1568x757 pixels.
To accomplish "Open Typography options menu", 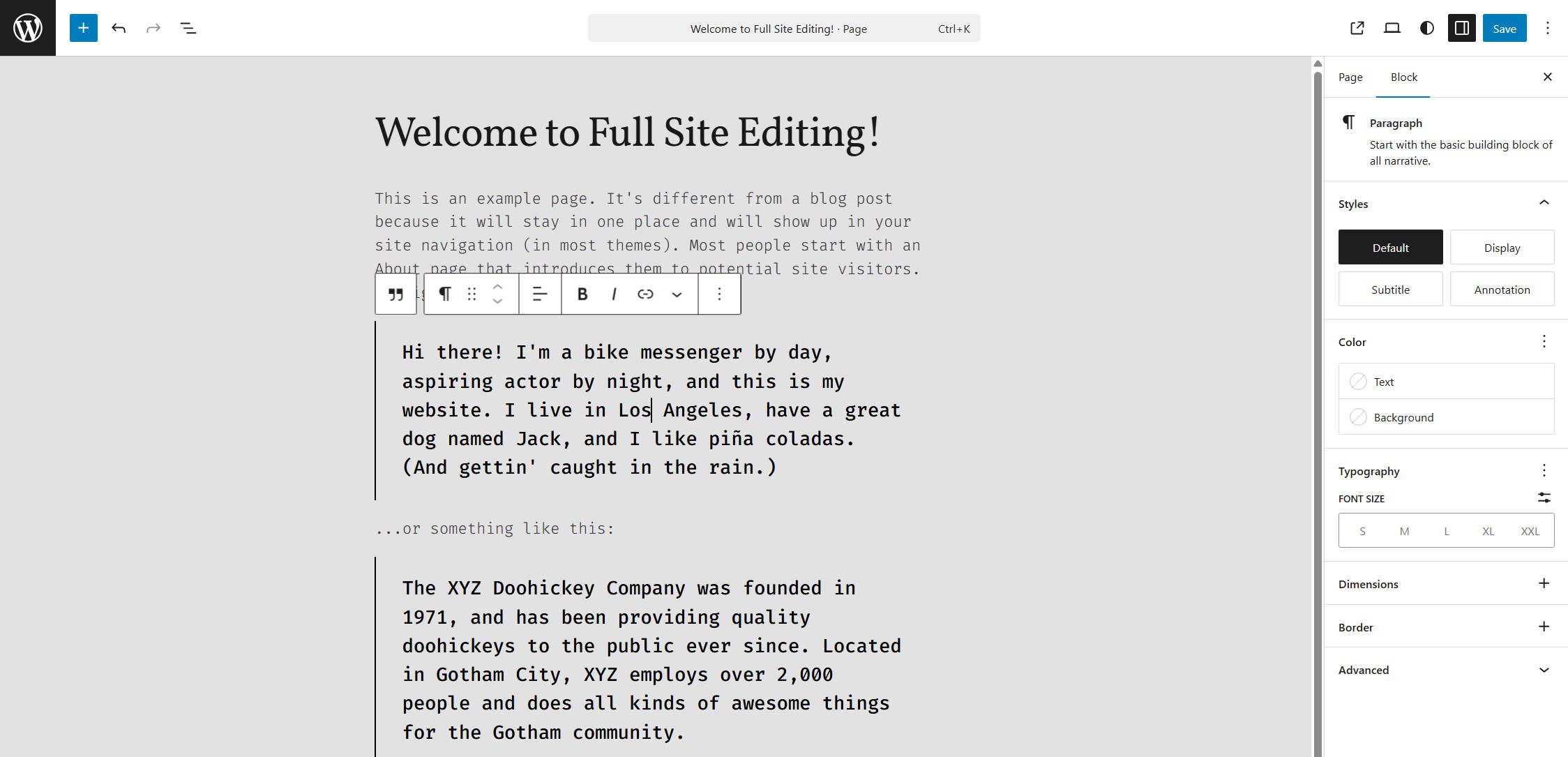I will pyautogui.click(x=1544, y=470).
